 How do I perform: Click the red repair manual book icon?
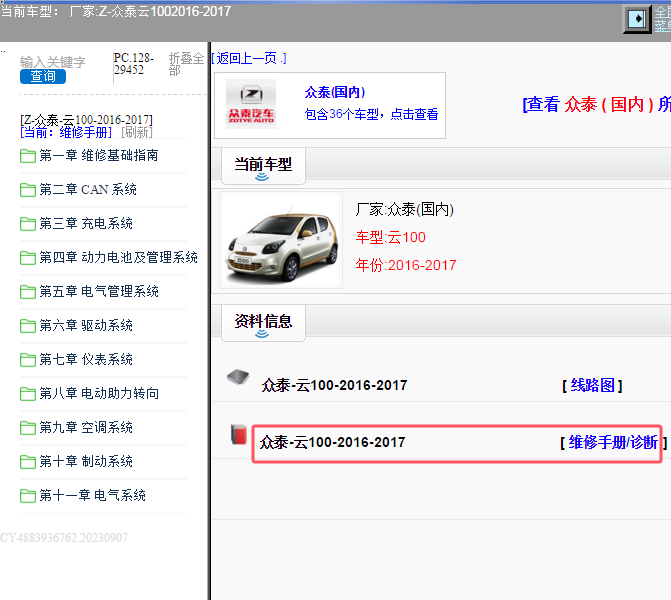coord(239,434)
